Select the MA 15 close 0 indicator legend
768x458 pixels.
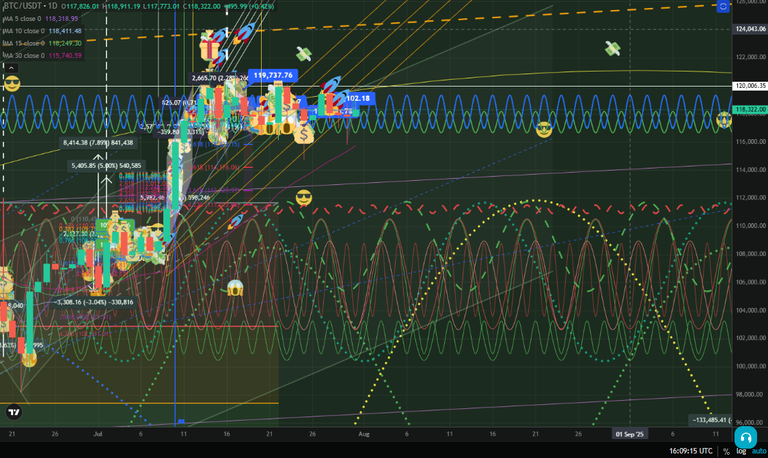click(42, 43)
